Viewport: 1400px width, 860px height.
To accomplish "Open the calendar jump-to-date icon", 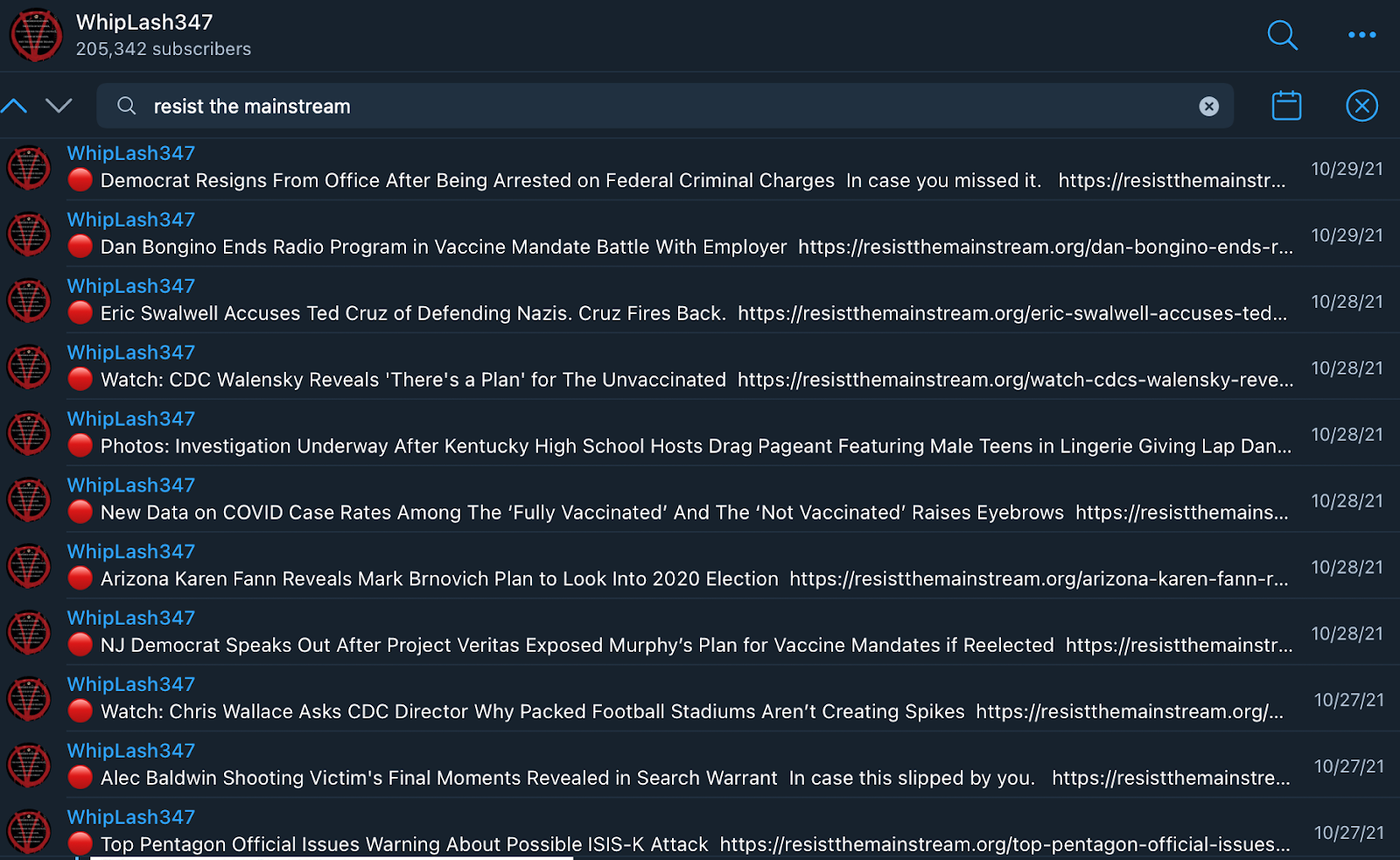I will point(1285,106).
